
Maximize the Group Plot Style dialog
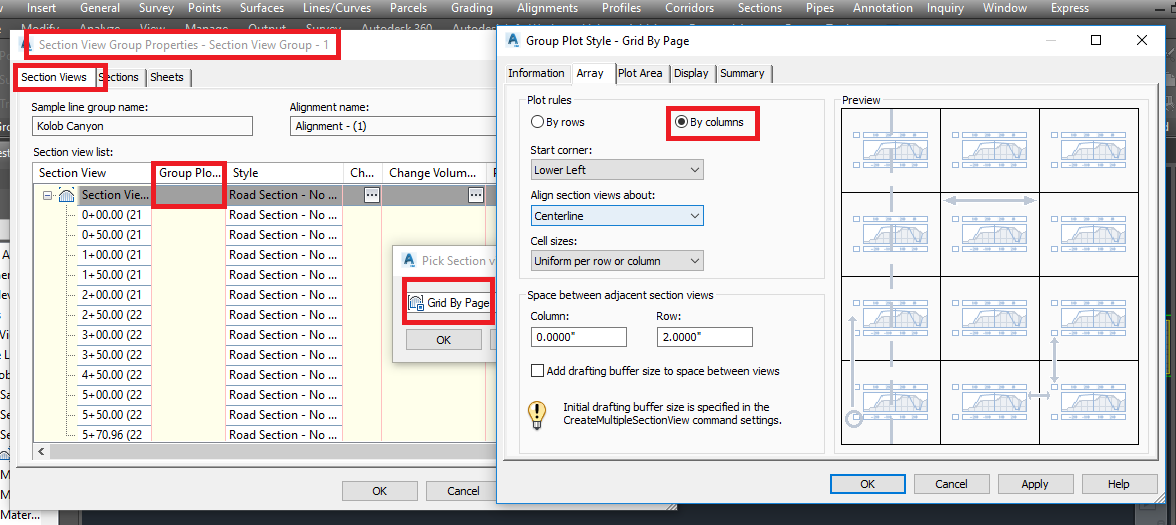click(1096, 40)
